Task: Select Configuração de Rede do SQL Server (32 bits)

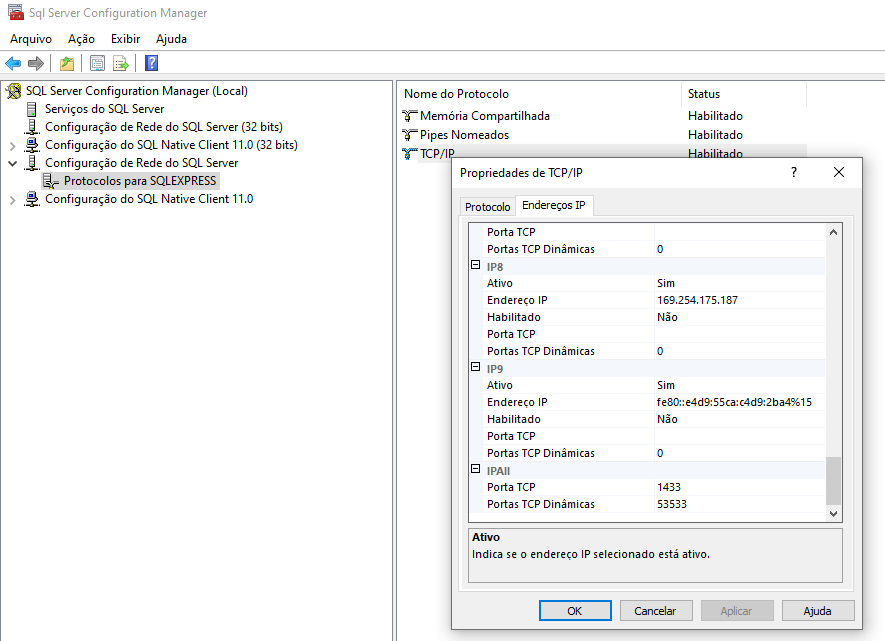Action: [x=164, y=127]
